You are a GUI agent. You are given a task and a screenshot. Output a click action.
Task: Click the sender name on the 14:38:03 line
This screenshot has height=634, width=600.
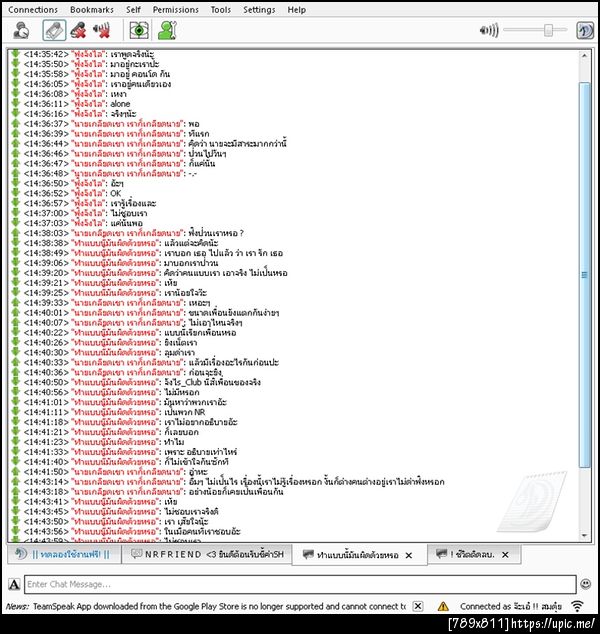click(x=128, y=233)
